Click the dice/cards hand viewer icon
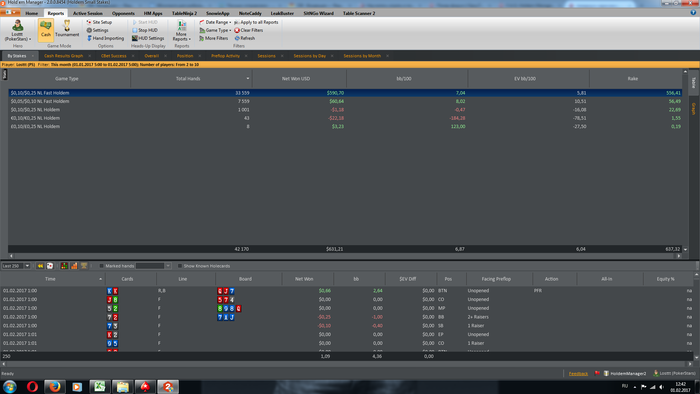 [x=50, y=266]
